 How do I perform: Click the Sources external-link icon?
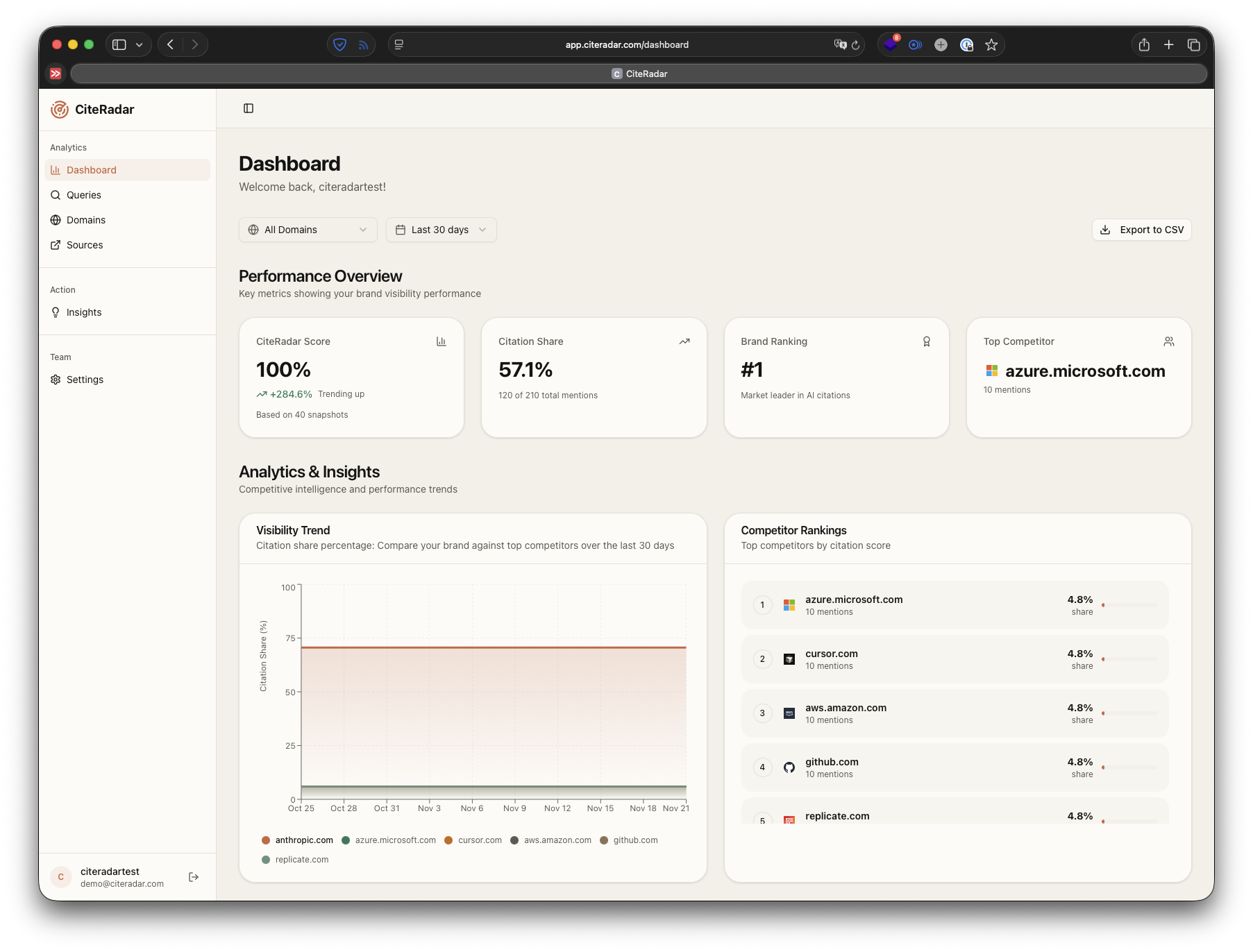(56, 245)
